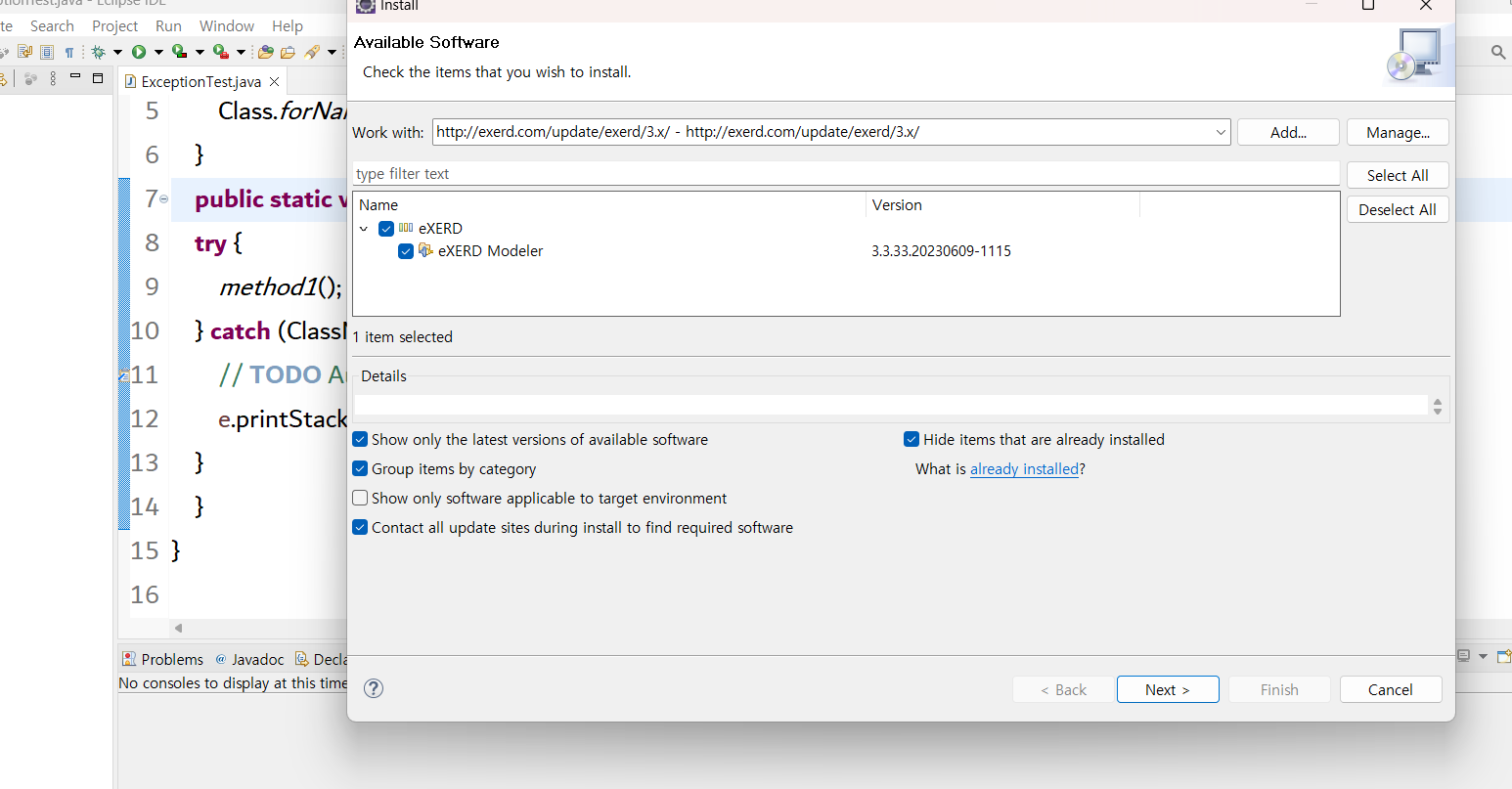
Task: Click the Details area scroll stepper arrows
Action: 1438,406
